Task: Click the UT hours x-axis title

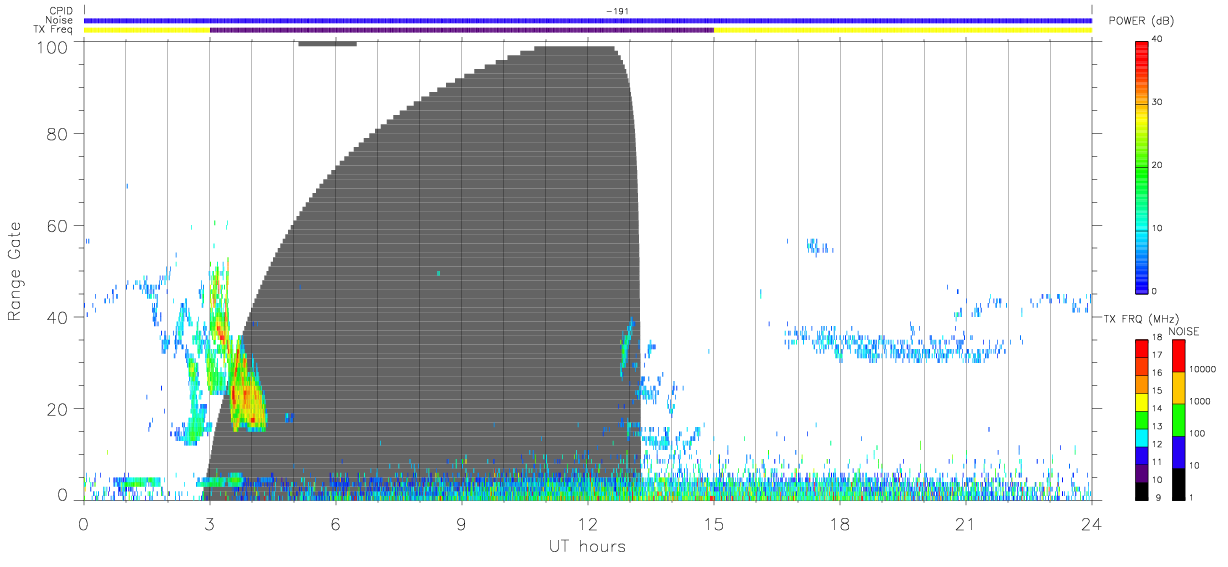Action: tap(586, 547)
